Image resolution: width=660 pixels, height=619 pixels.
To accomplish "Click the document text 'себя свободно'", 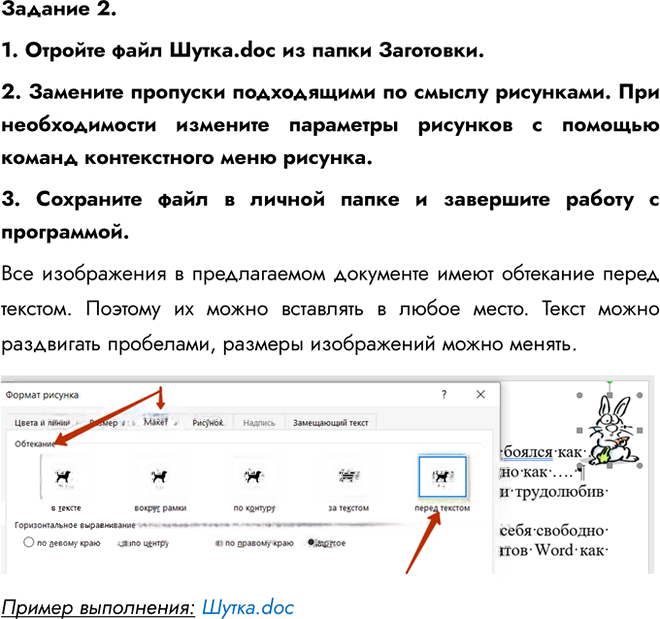I will pyautogui.click(x=552, y=530).
